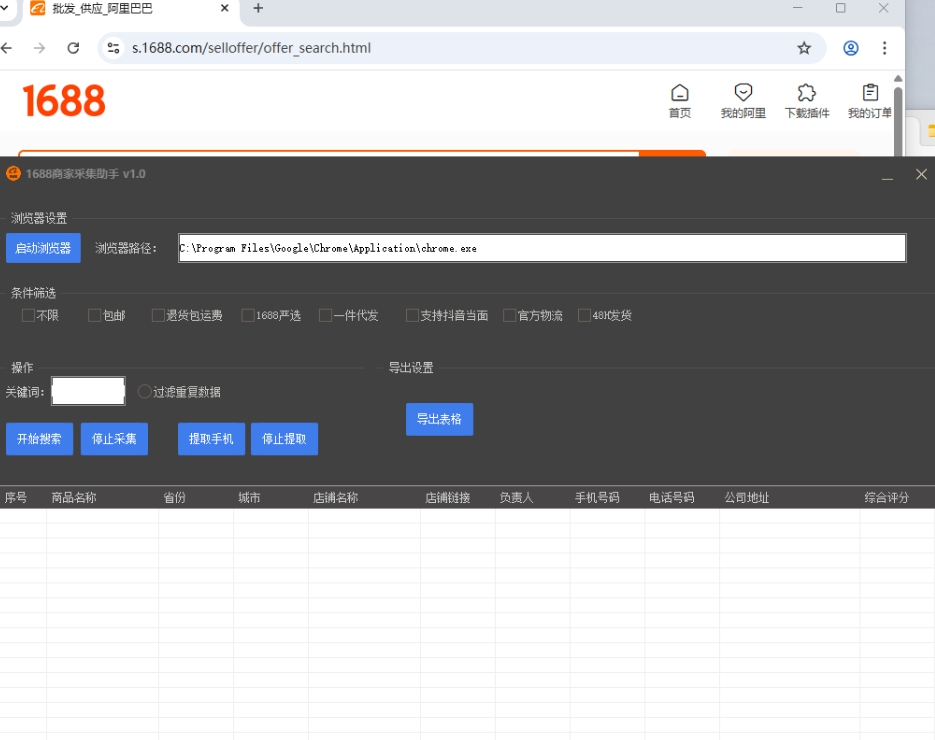Open the tab search dropdown arrow
This screenshot has width=935, height=740.
pyautogui.click(x=4, y=9)
